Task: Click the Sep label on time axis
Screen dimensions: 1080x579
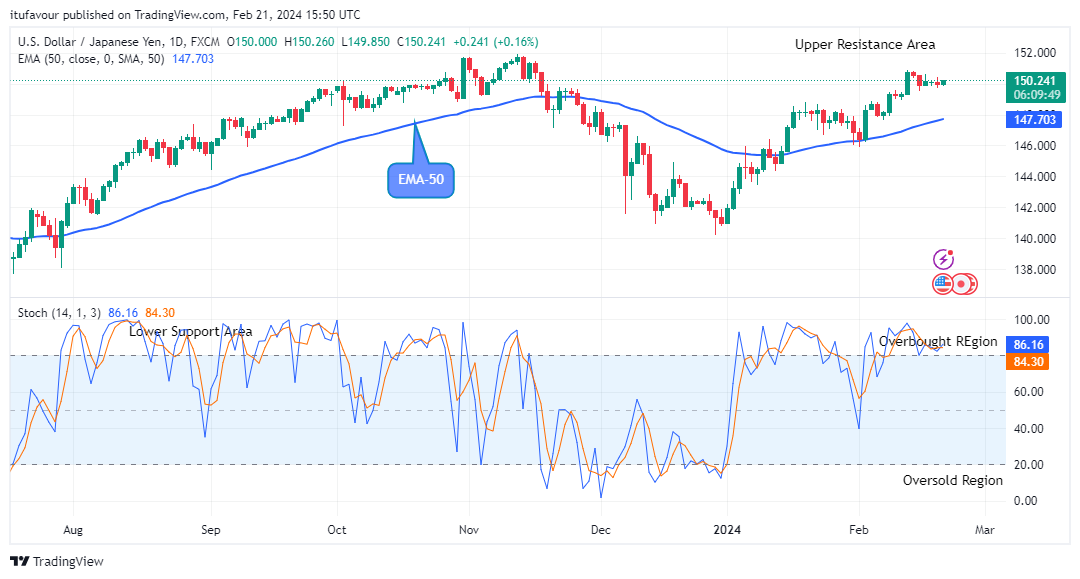Action: coord(211,530)
